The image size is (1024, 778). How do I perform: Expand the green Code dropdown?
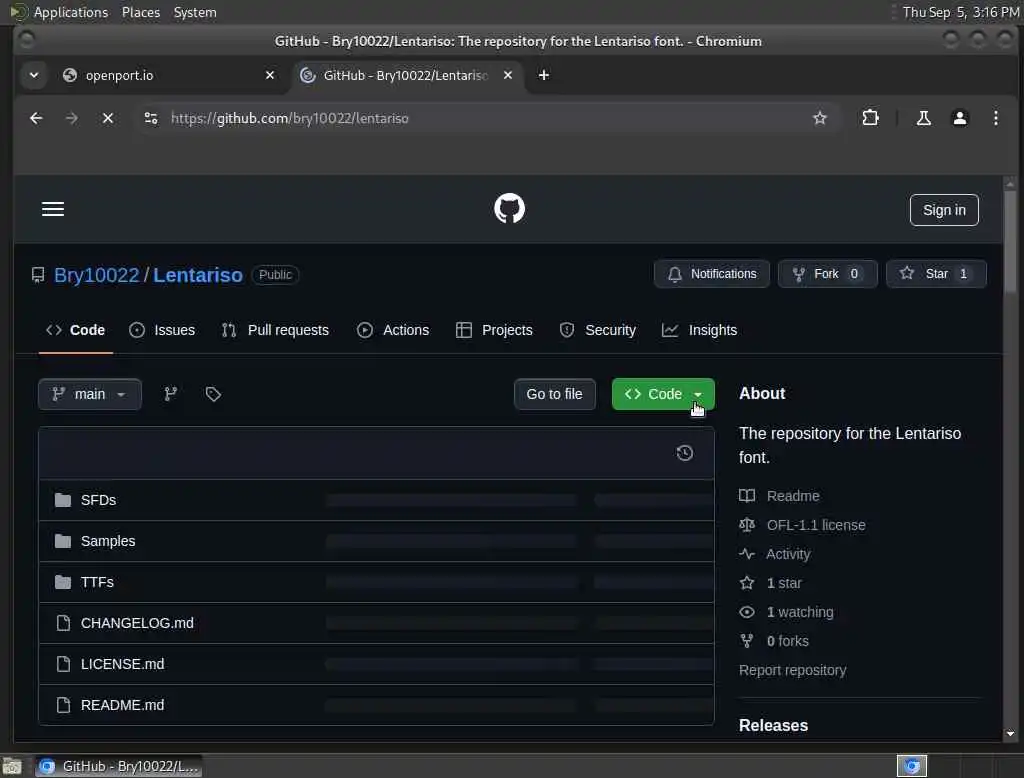click(x=663, y=394)
